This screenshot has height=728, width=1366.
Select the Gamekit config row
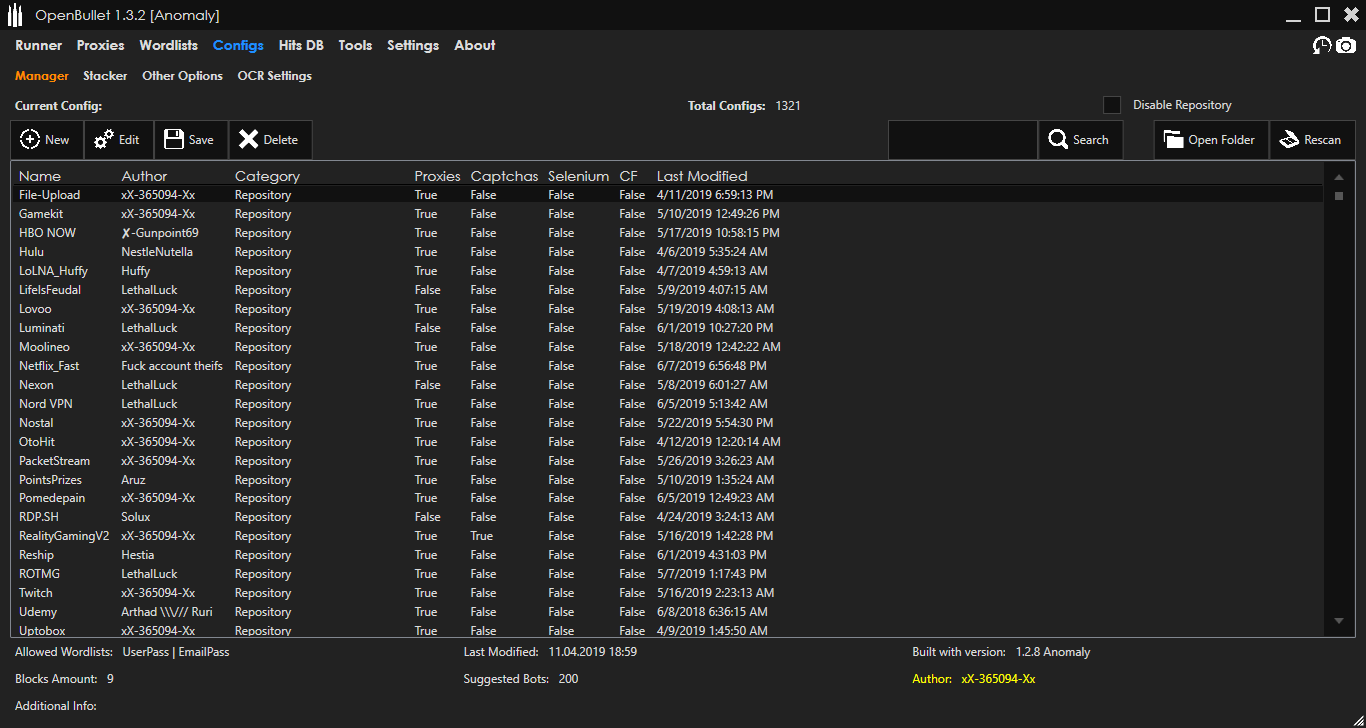[669, 214]
